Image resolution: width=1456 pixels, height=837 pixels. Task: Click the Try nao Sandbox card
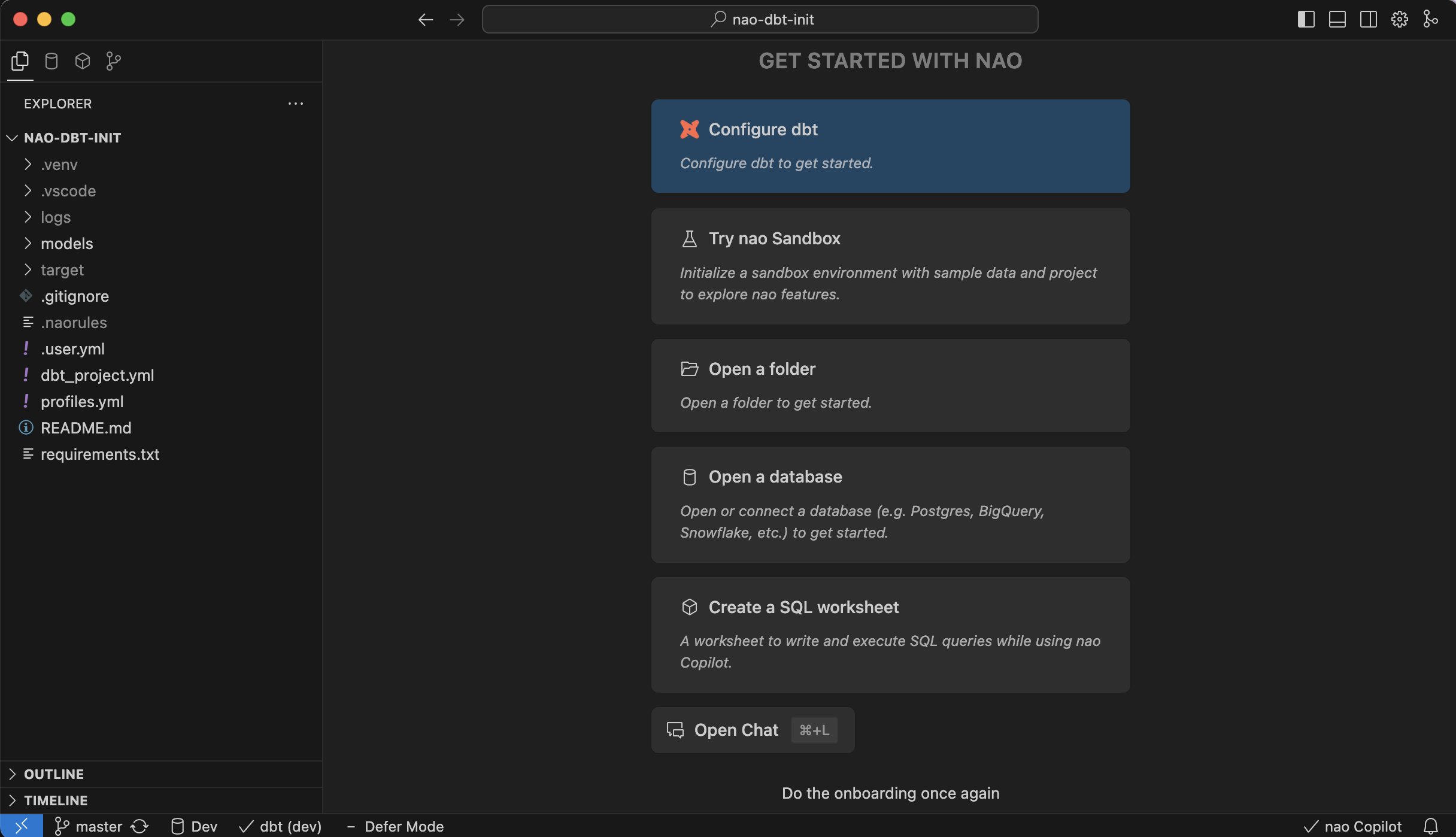pos(890,266)
